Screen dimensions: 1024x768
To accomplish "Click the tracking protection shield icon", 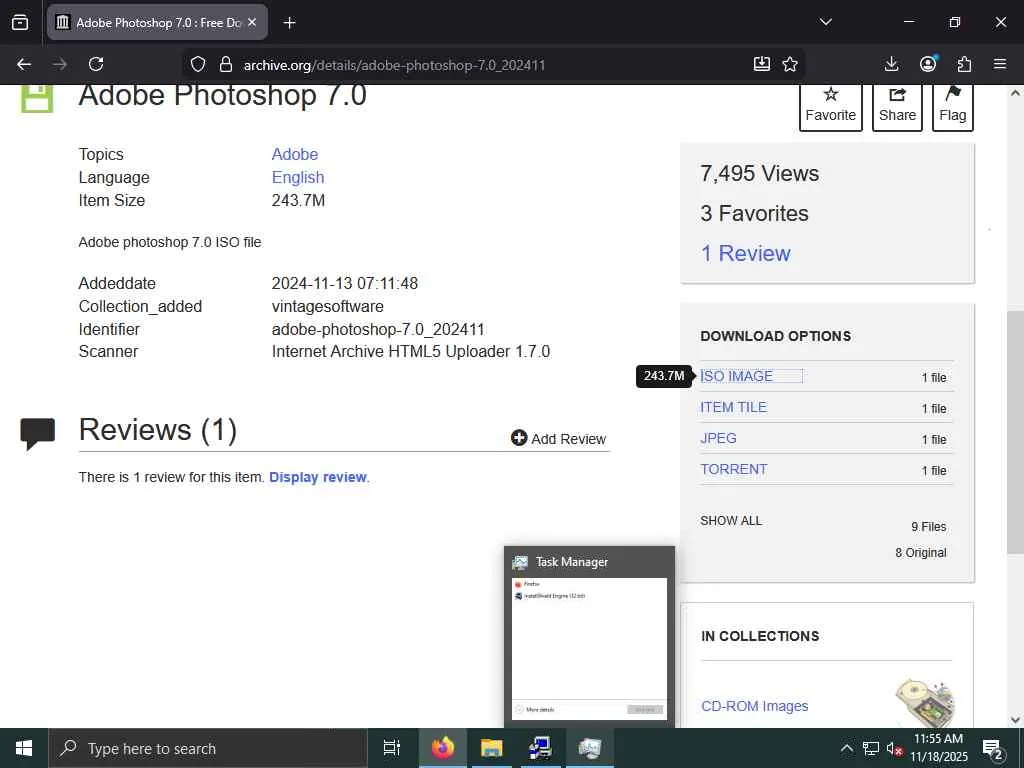I will (198, 64).
